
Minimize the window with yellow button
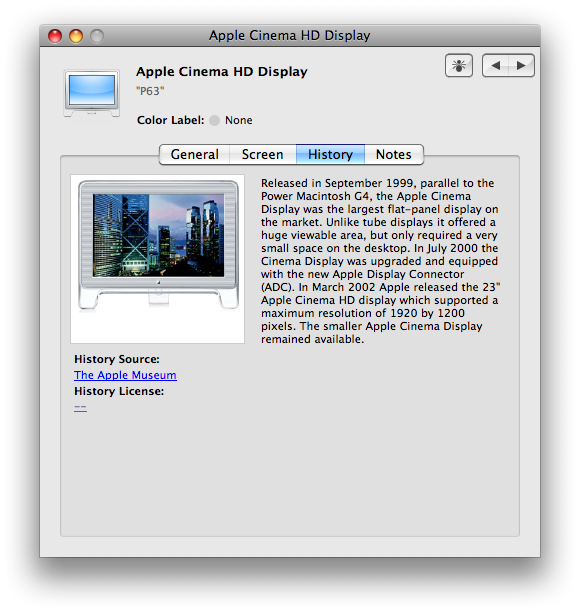tap(76, 36)
